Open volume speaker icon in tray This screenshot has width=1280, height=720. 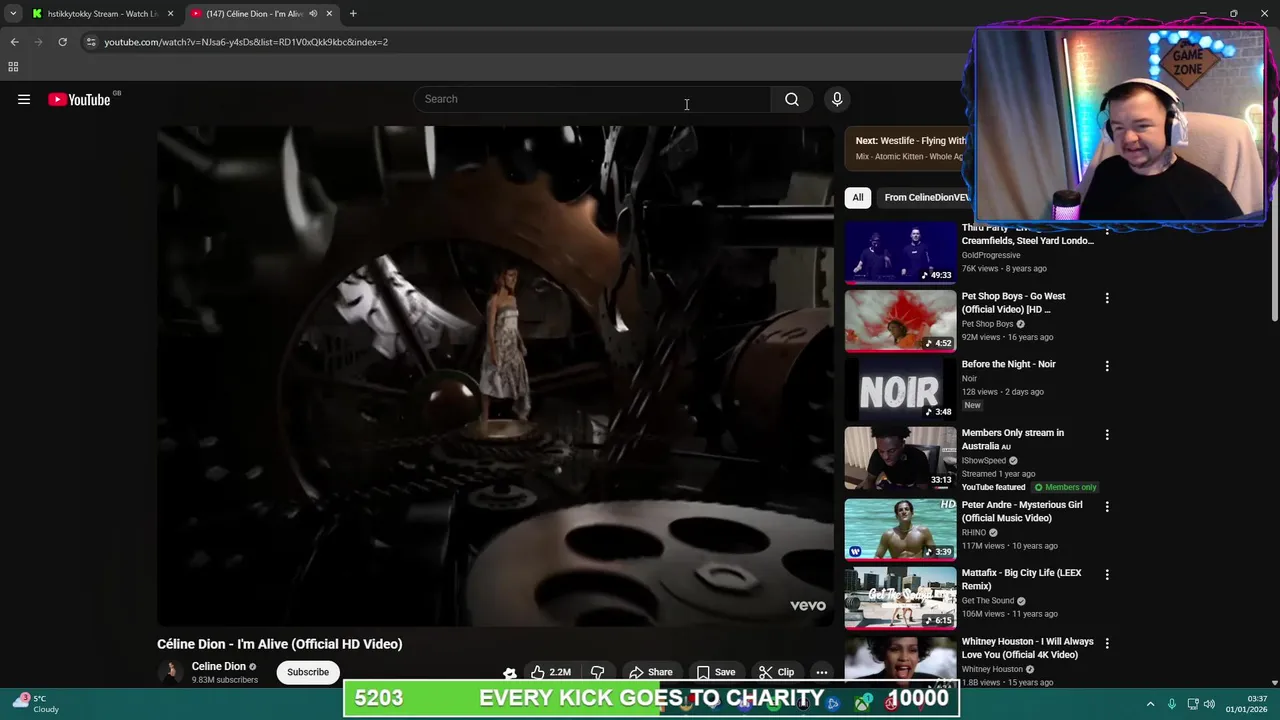pyautogui.click(x=1209, y=704)
